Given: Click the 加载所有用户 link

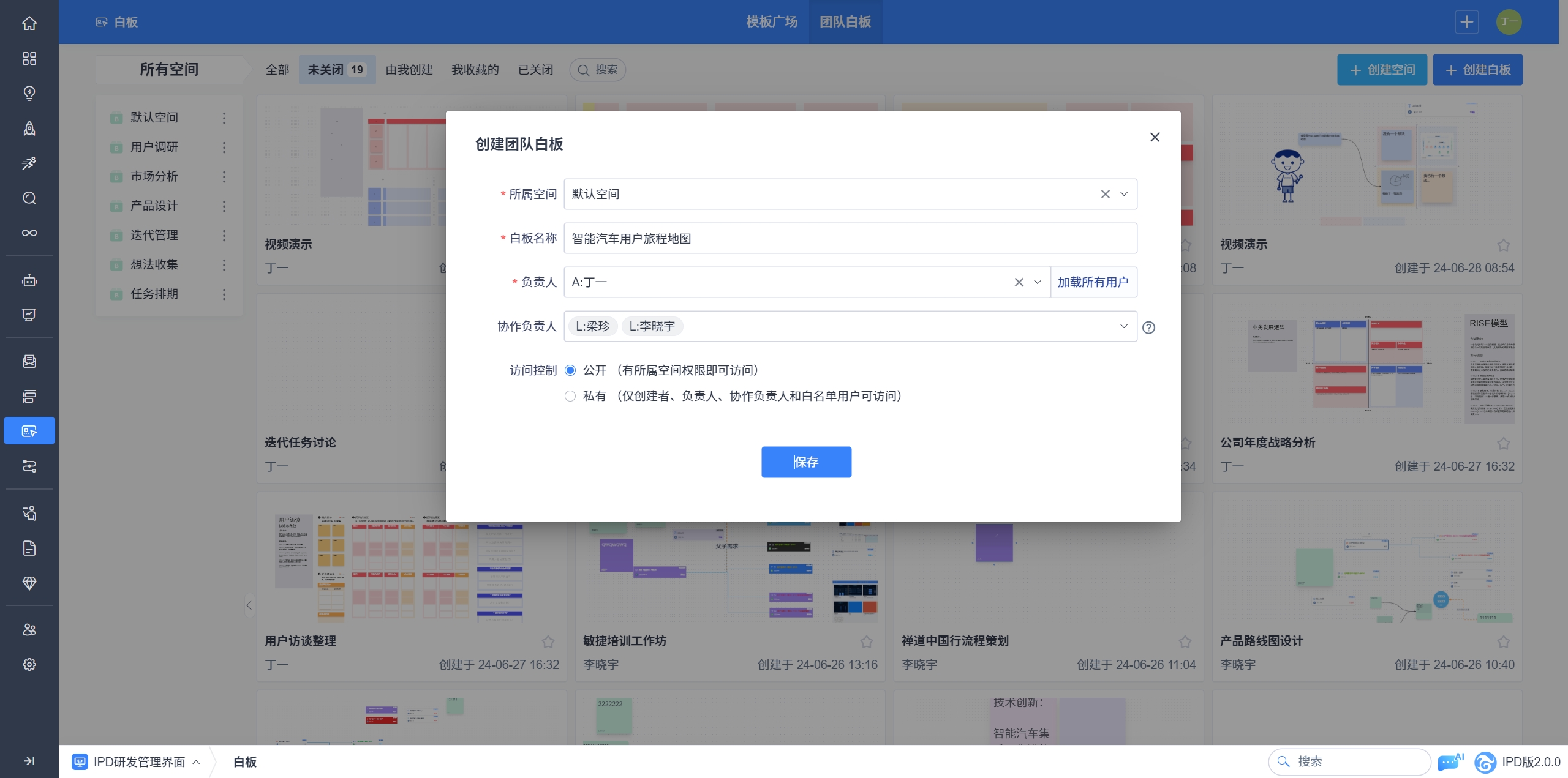Looking at the screenshot, I should point(1093,282).
